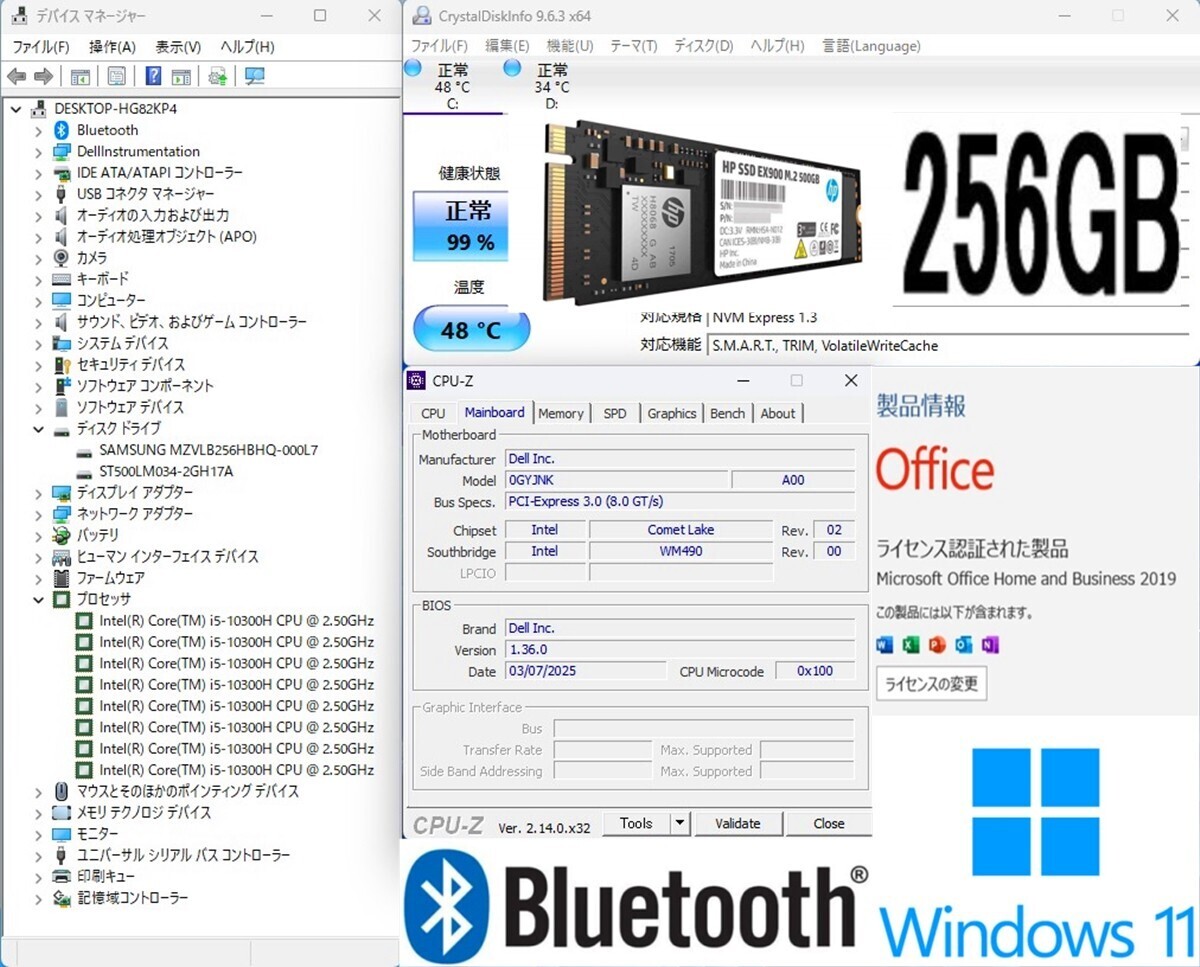Go back with Device Manager's left arrow
This screenshot has width=1200, height=967.
(x=17, y=77)
